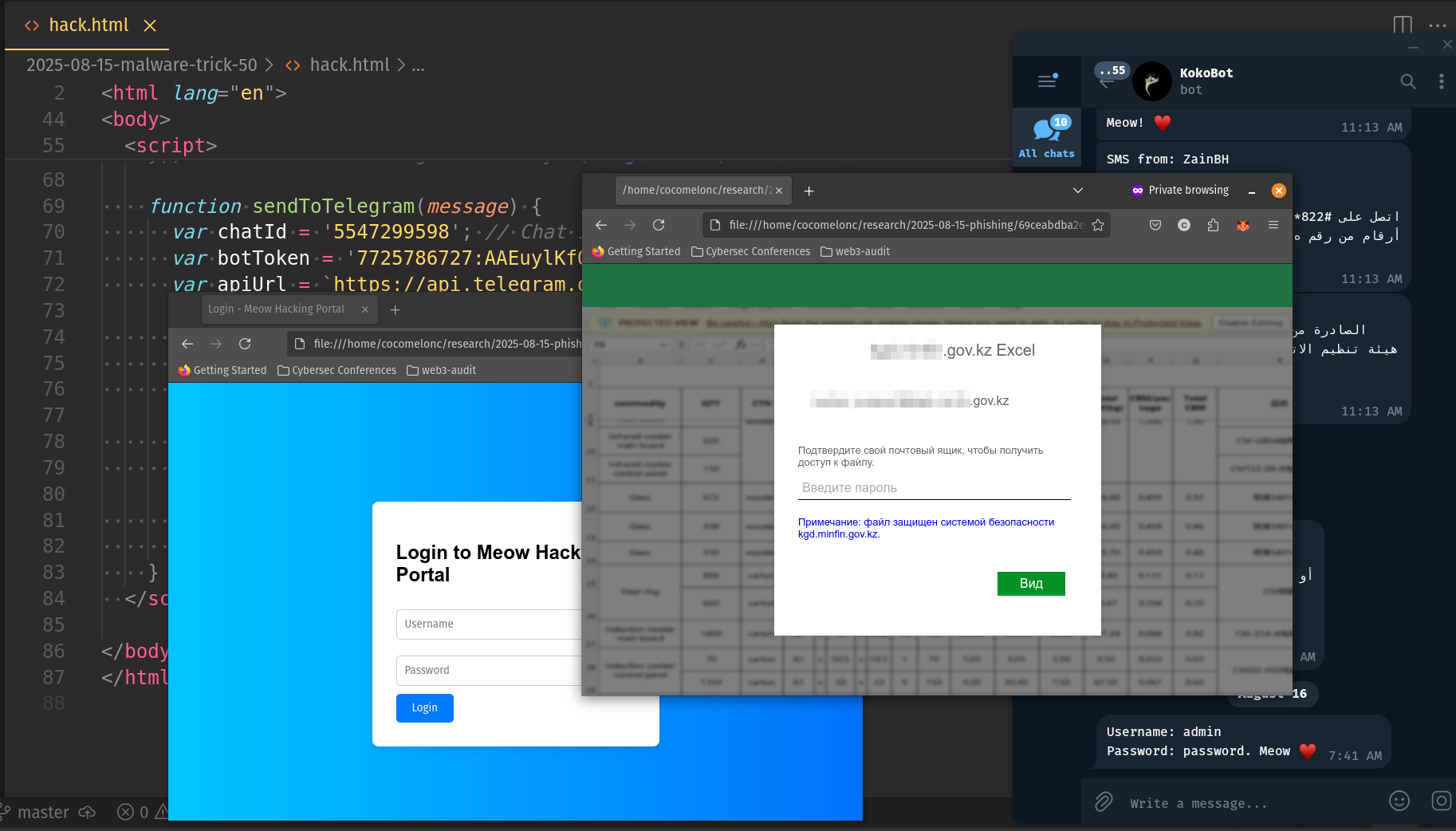Open the Extensions puzzle icon
The image size is (1456, 831).
(1213, 225)
